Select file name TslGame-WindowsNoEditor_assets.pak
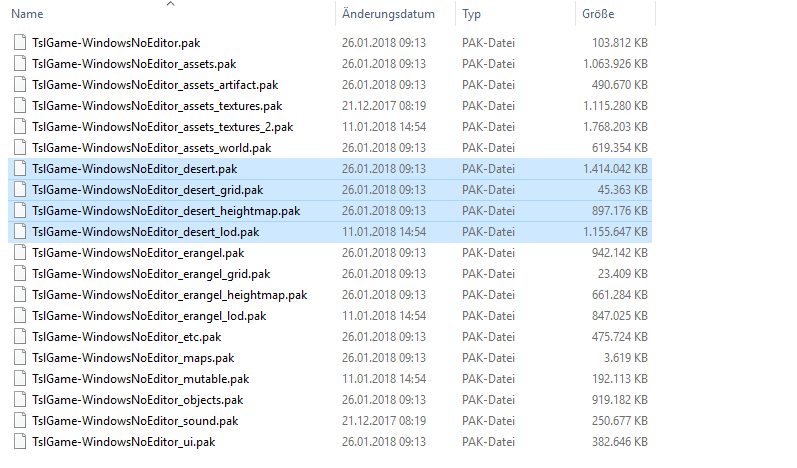The image size is (797, 468). click(x=134, y=64)
